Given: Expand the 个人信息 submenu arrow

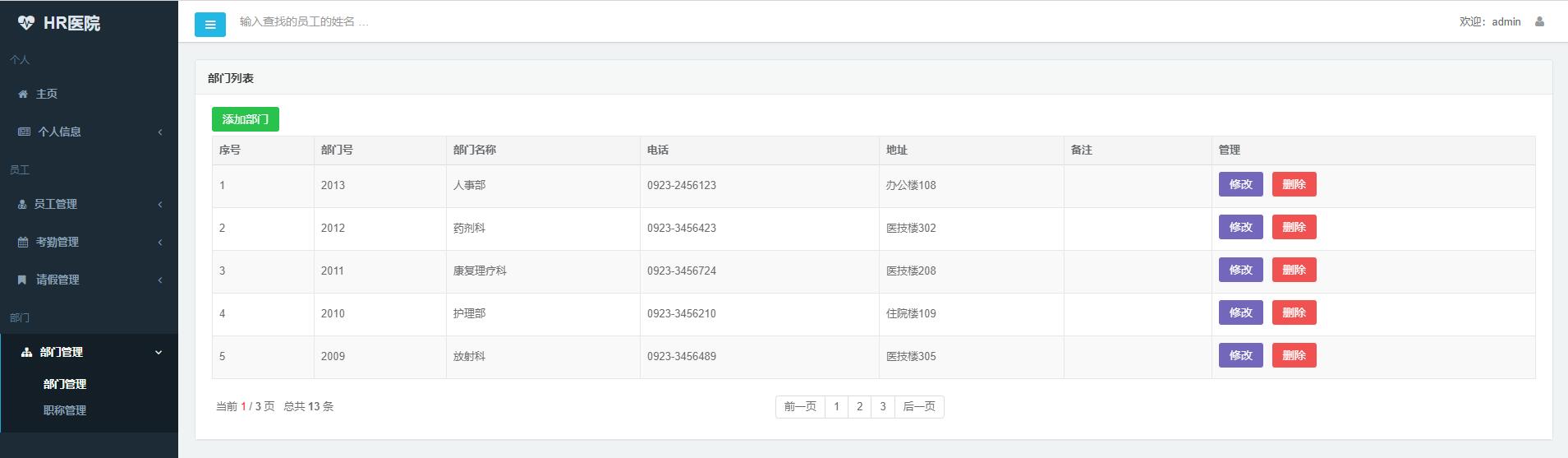Looking at the screenshot, I should click(160, 132).
